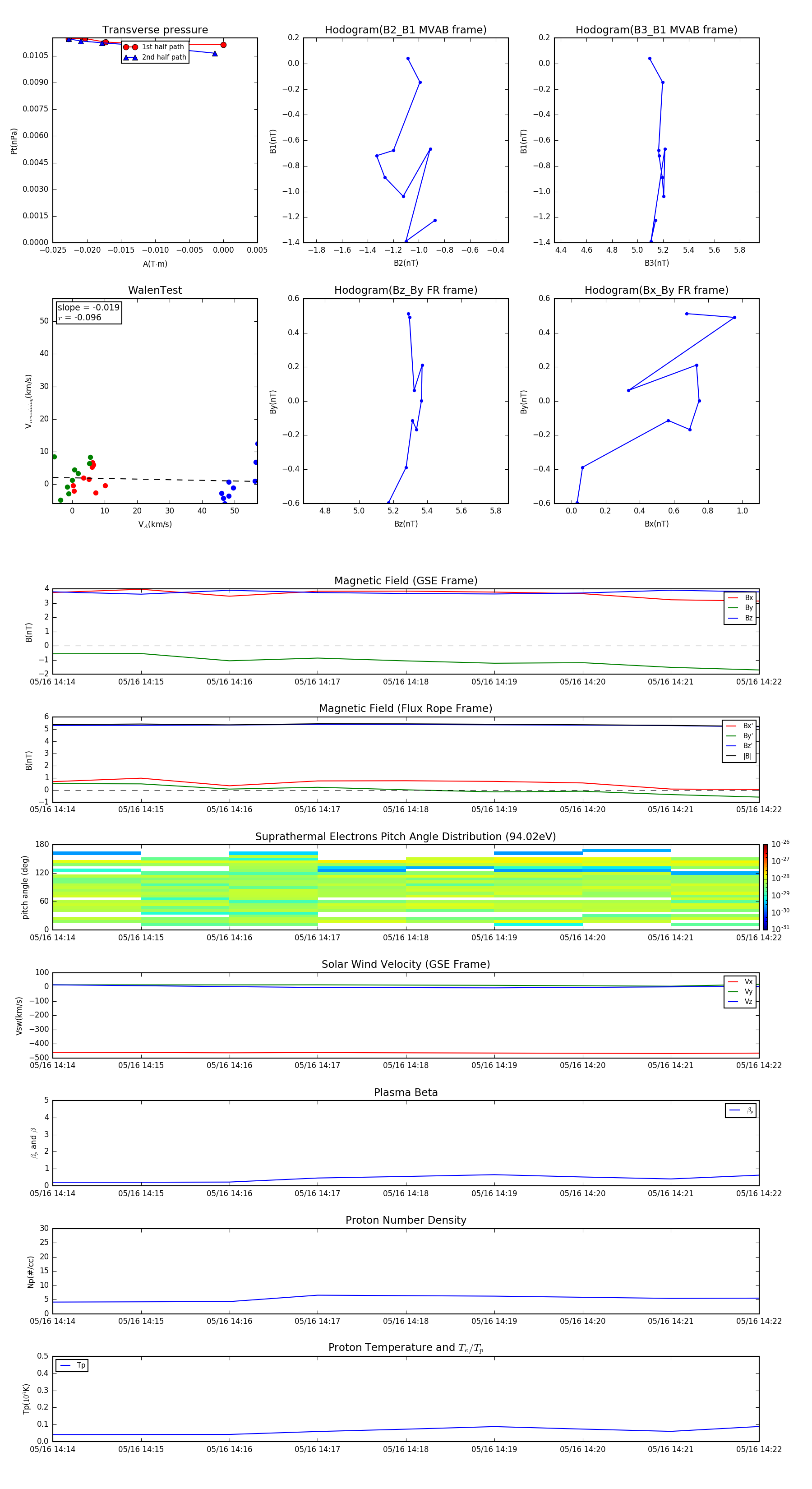Click the 'Pt(nPa)' y-axis label
The width and height of the screenshot is (812, 1489).
(x=14, y=140)
